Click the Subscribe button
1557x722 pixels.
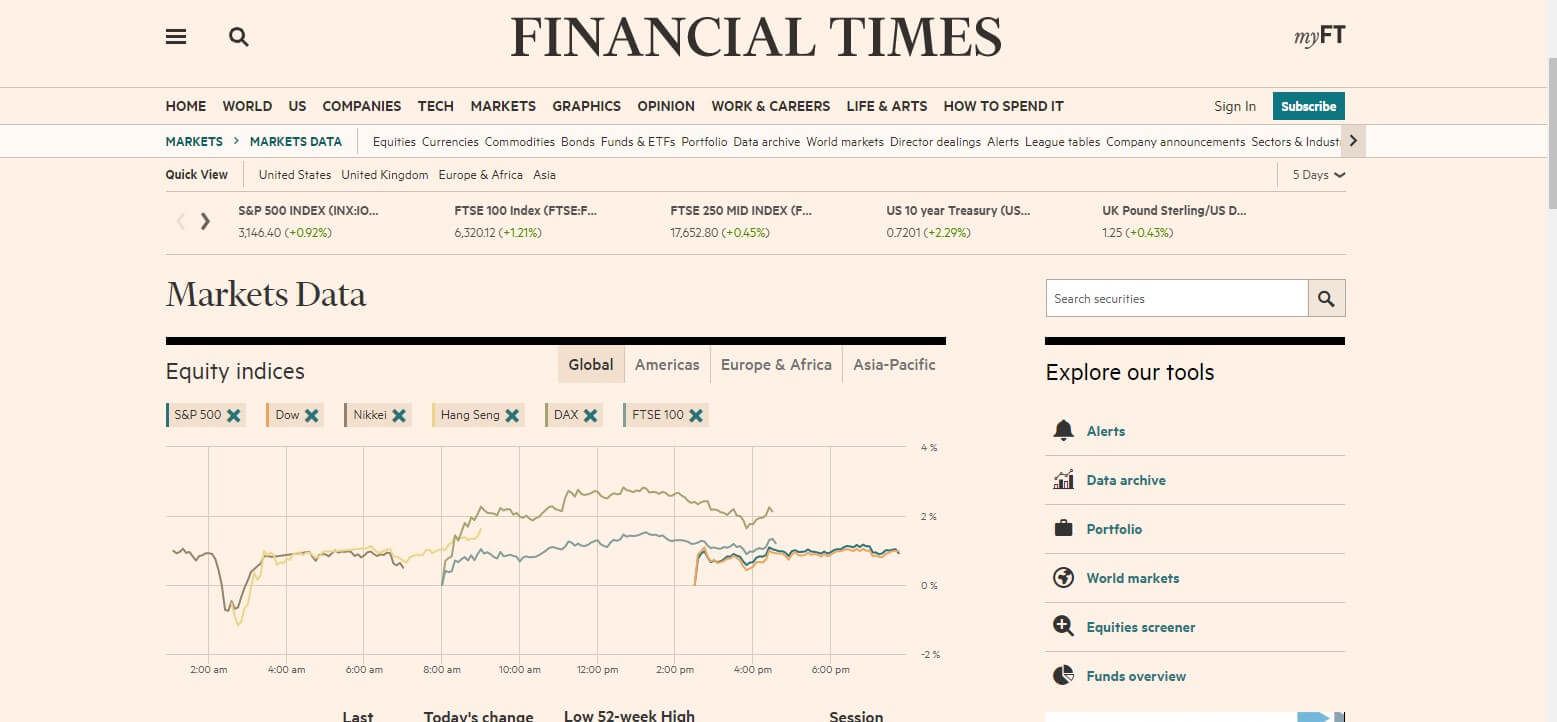[x=1309, y=106]
